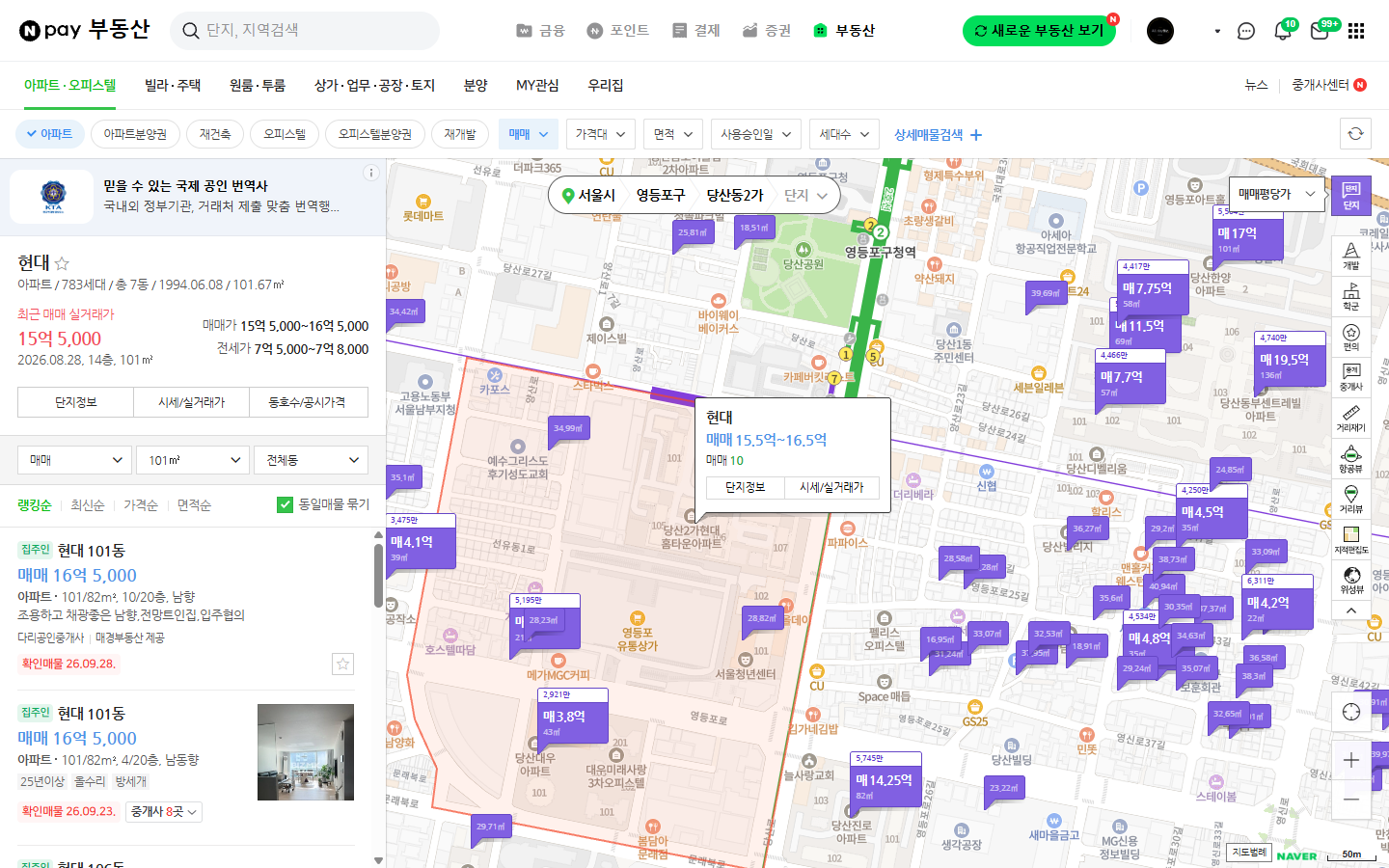Image resolution: width=1389 pixels, height=868 pixels.
Task: Show 개발 layer on map
Action: click(1350, 257)
